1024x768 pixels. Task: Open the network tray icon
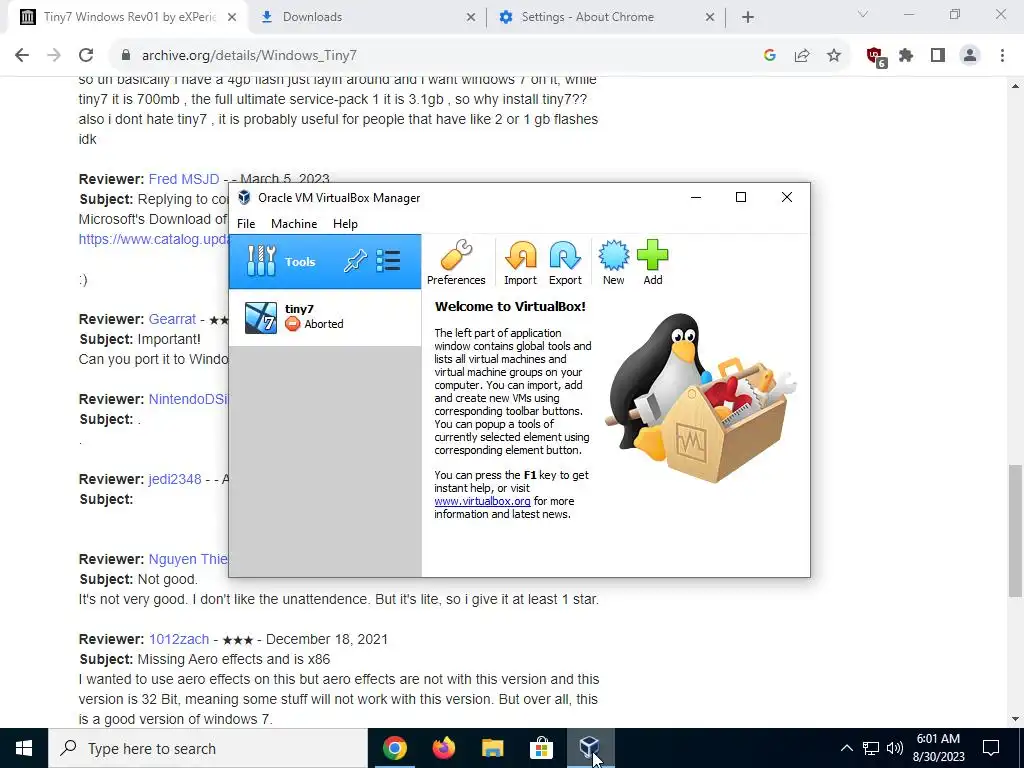[871, 748]
